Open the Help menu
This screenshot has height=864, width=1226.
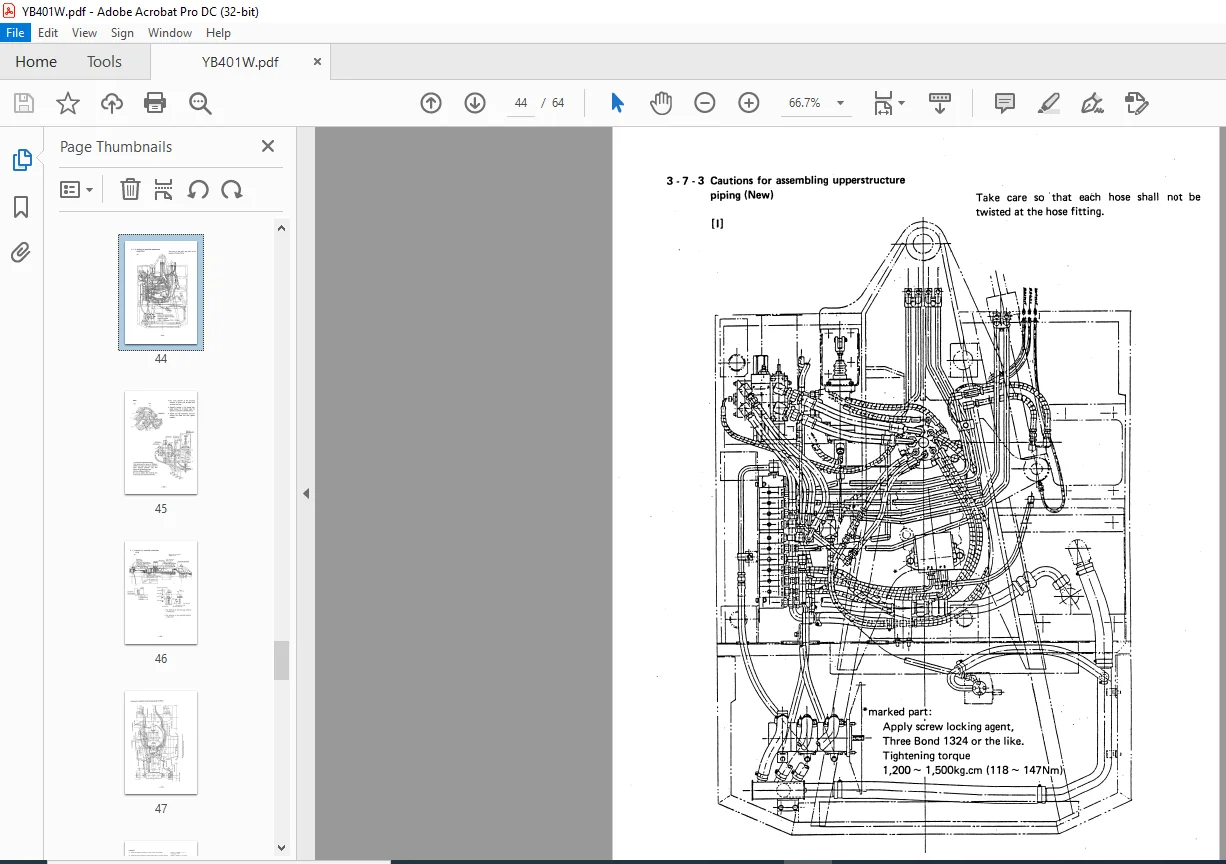(x=218, y=33)
